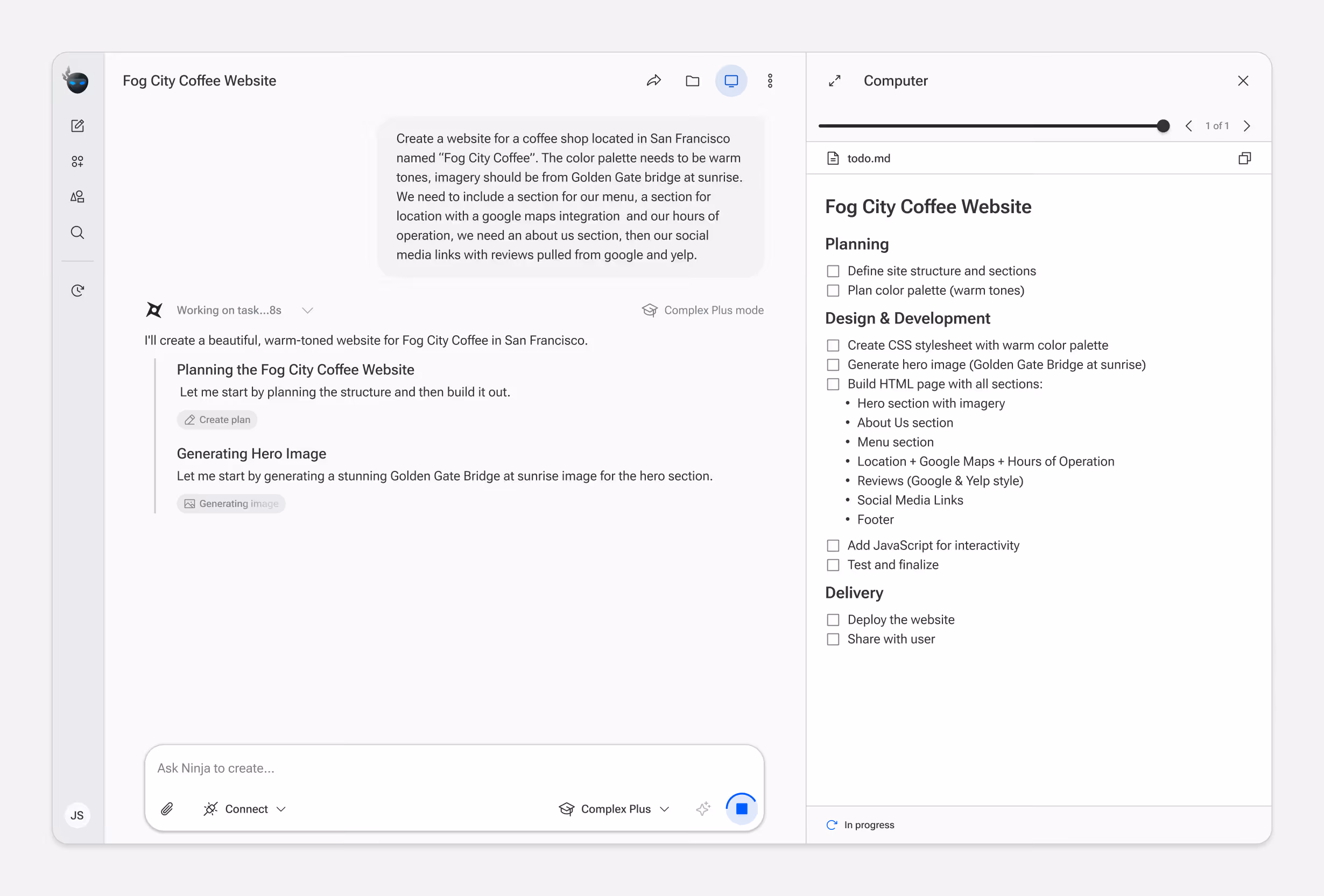Open the apps grid icon in sidebar
Screen dimensions: 1324x896
[78, 162]
